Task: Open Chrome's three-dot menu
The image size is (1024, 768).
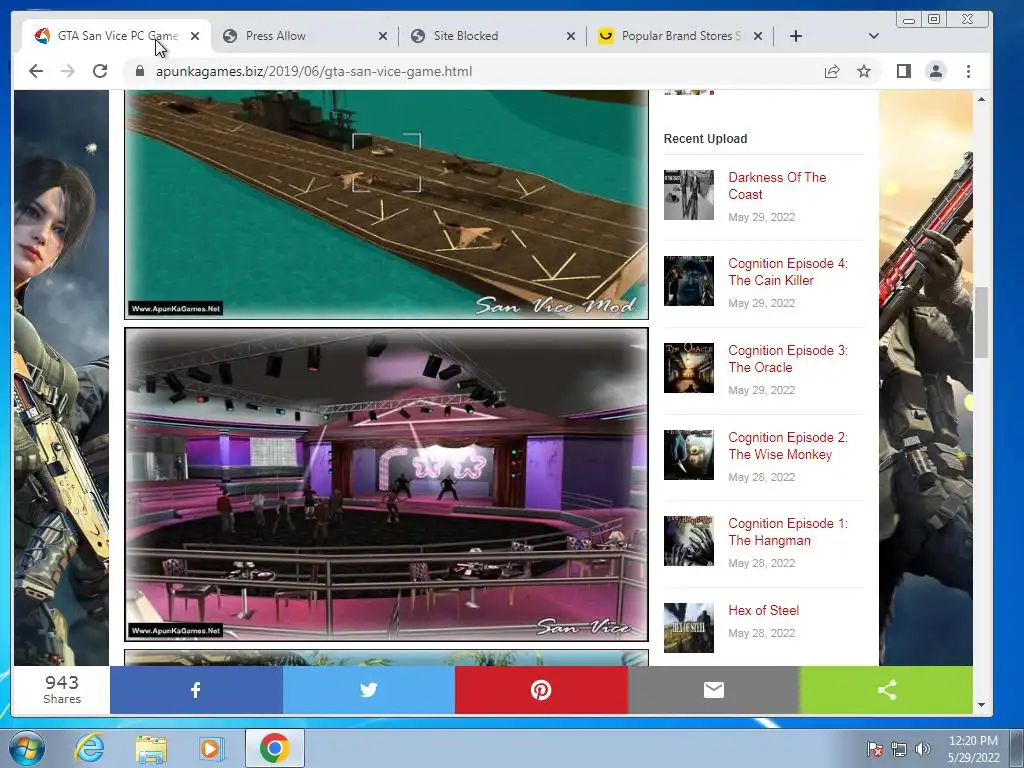Action: coord(968,71)
